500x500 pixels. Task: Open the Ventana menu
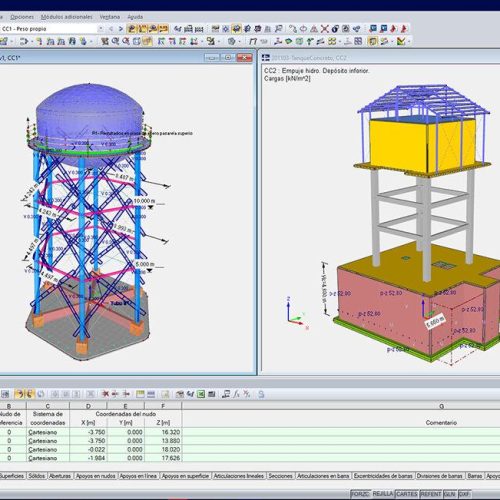pos(110,17)
